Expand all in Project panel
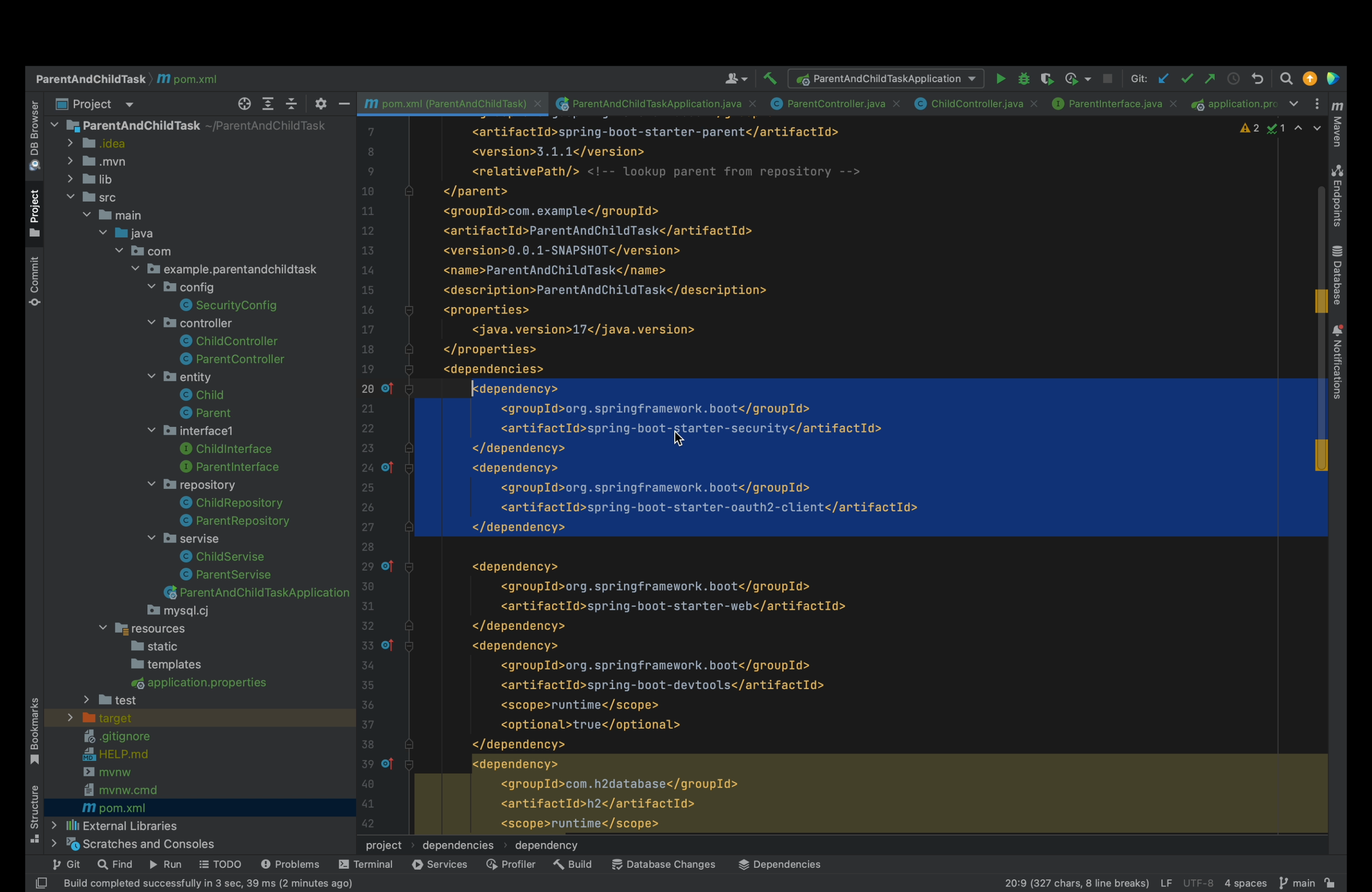The width and height of the screenshot is (1372, 892). [268, 104]
